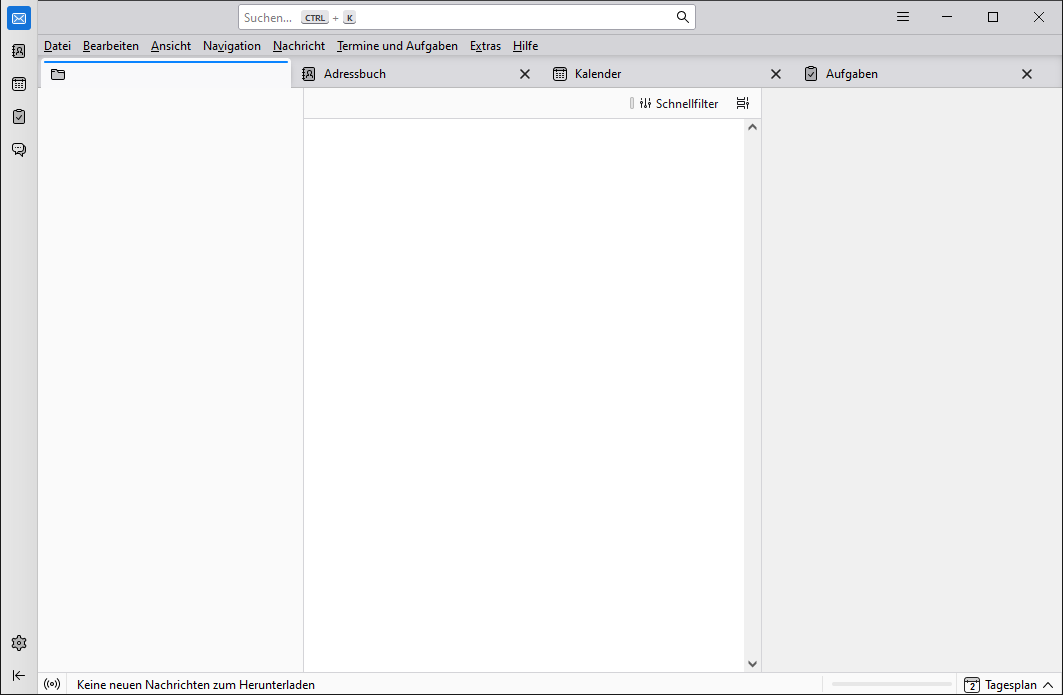
Task: Open Address Book from left sidebar
Action: tap(19, 51)
